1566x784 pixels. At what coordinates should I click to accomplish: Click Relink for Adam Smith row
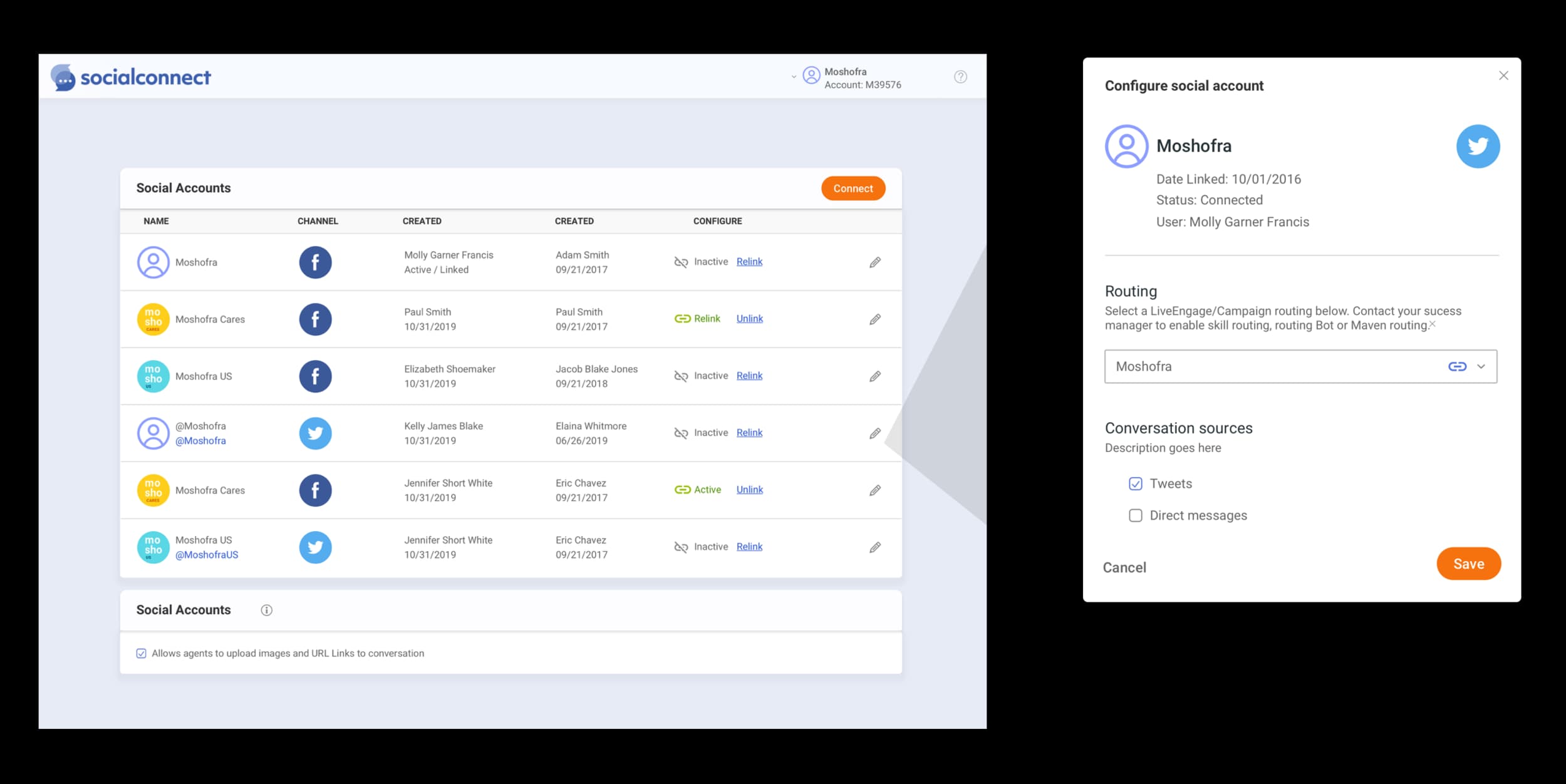749,262
